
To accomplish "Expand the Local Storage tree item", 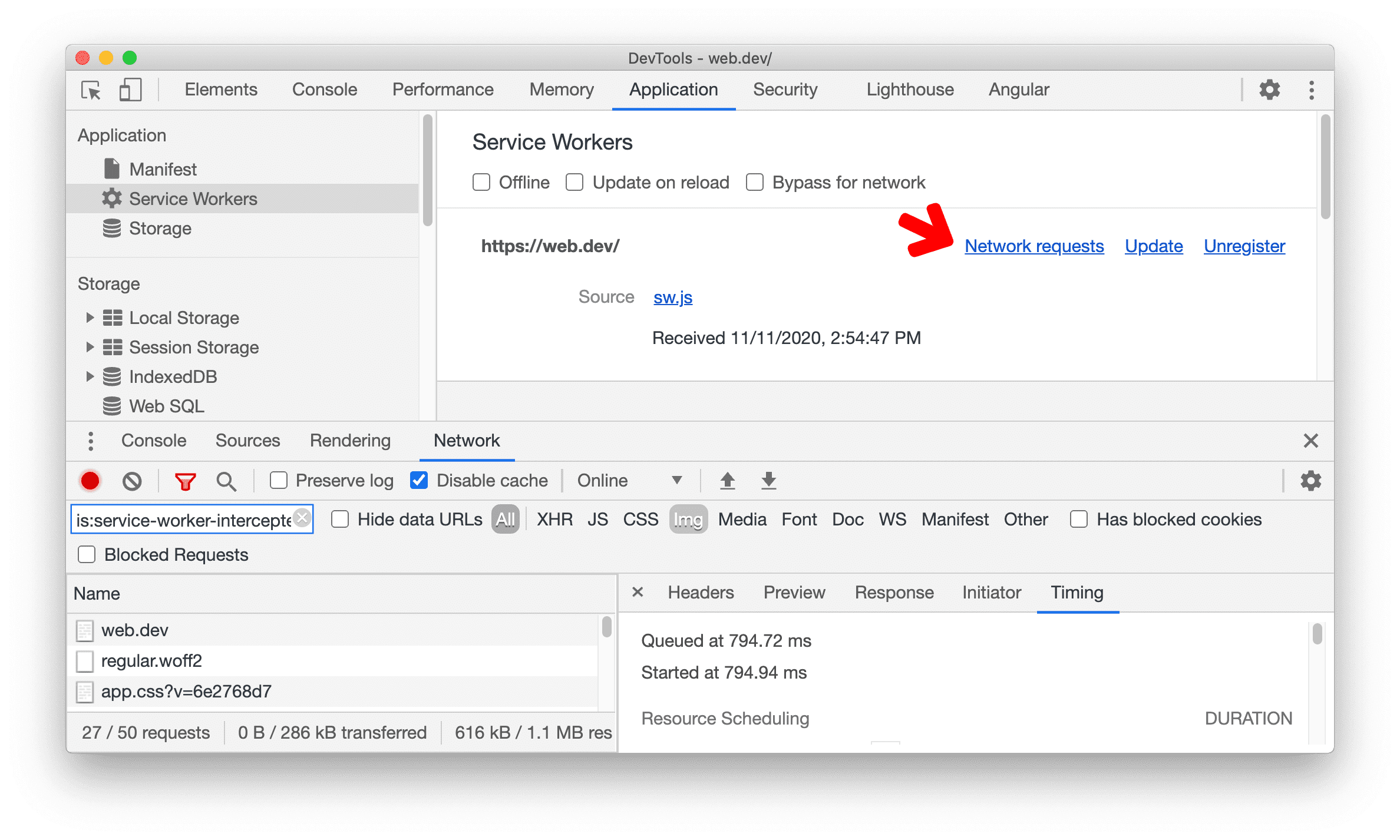I will pyautogui.click(x=92, y=319).
